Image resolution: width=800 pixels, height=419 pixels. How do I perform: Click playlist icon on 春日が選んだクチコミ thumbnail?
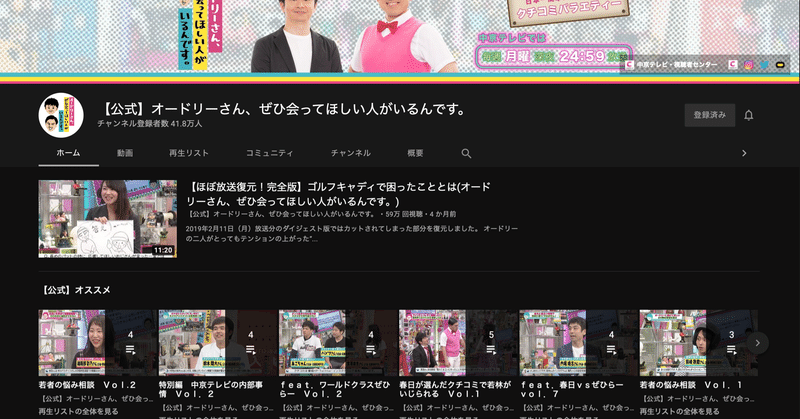click(491, 350)
